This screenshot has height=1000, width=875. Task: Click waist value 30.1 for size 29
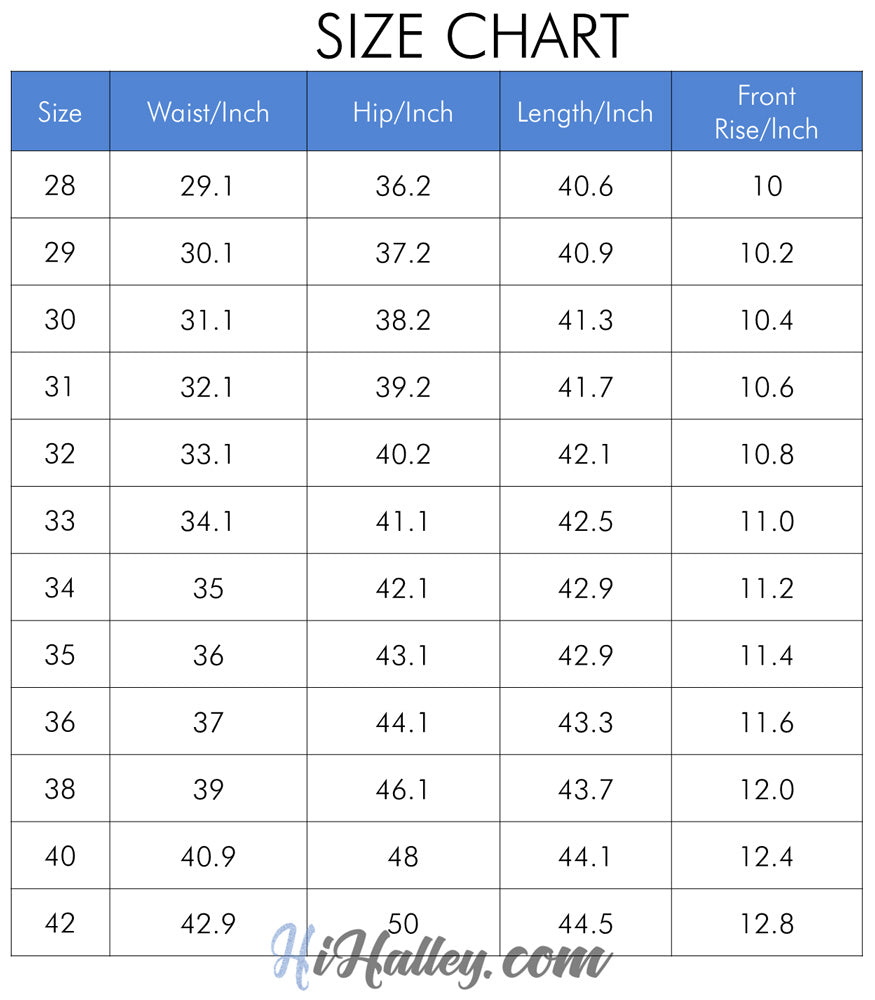coord(207,253)
